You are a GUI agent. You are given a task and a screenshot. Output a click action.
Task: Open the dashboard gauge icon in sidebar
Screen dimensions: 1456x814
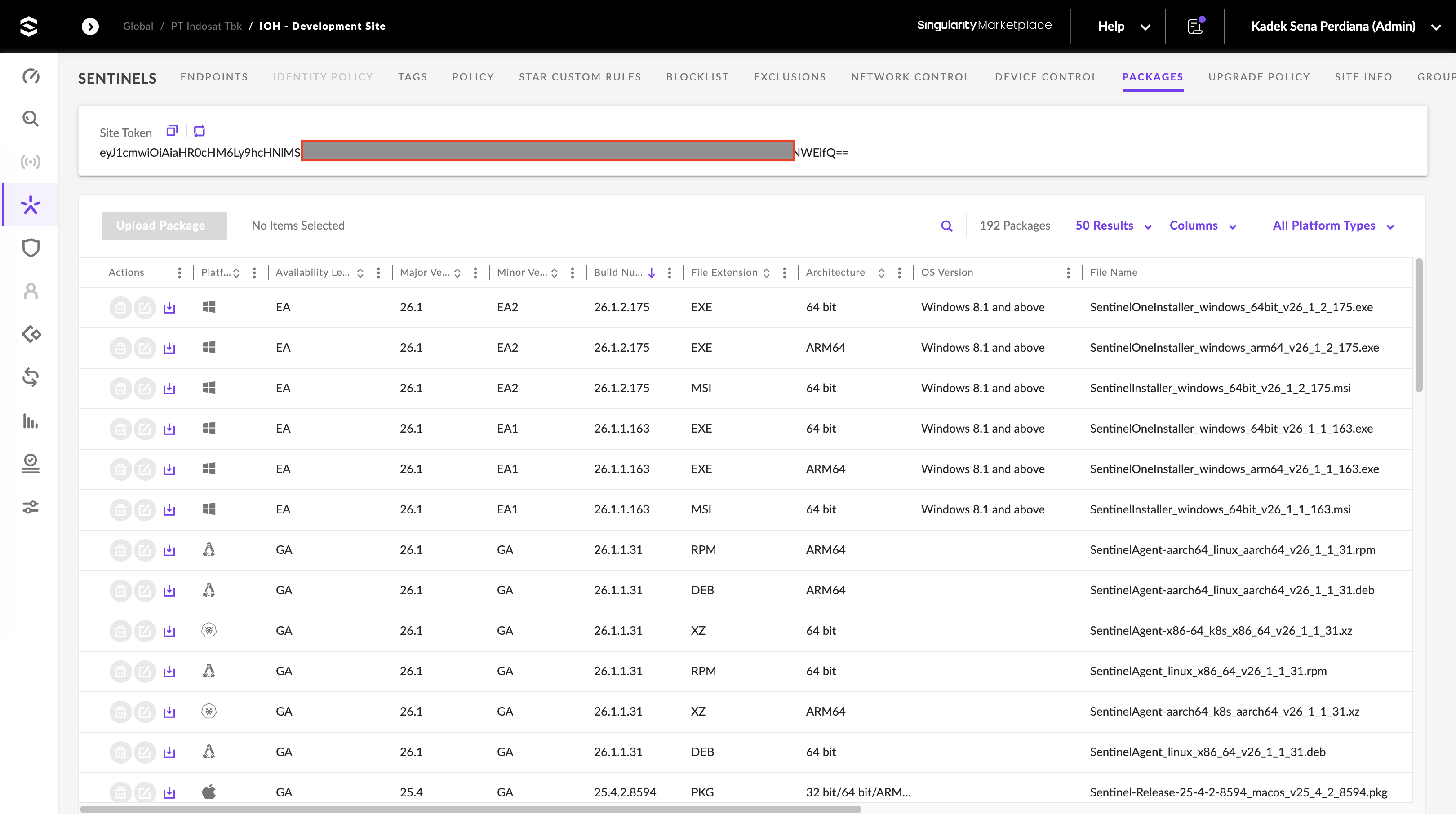pyautogui.click(x=31, y=75)
